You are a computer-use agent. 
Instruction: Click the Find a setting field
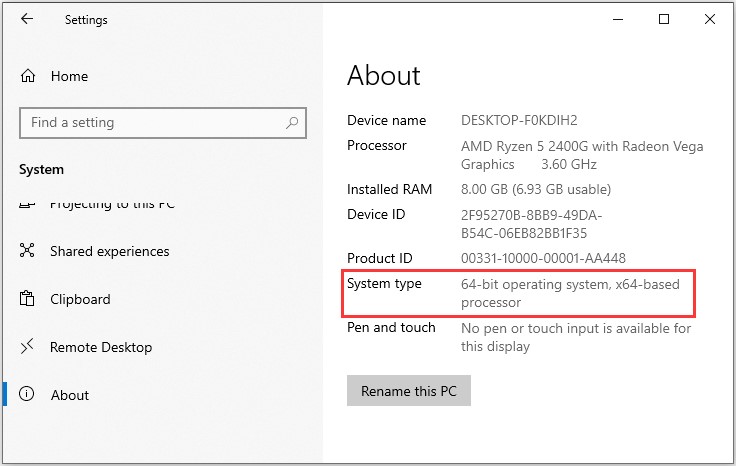(x=163, y=123)
